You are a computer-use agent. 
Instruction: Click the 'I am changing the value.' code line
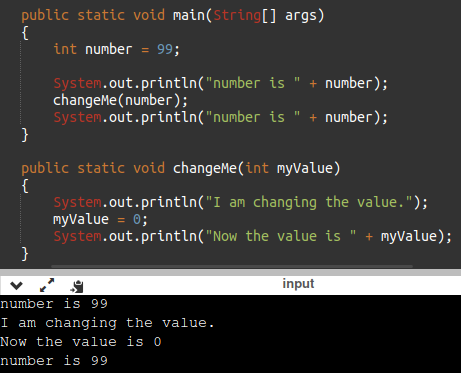(240, 202)
